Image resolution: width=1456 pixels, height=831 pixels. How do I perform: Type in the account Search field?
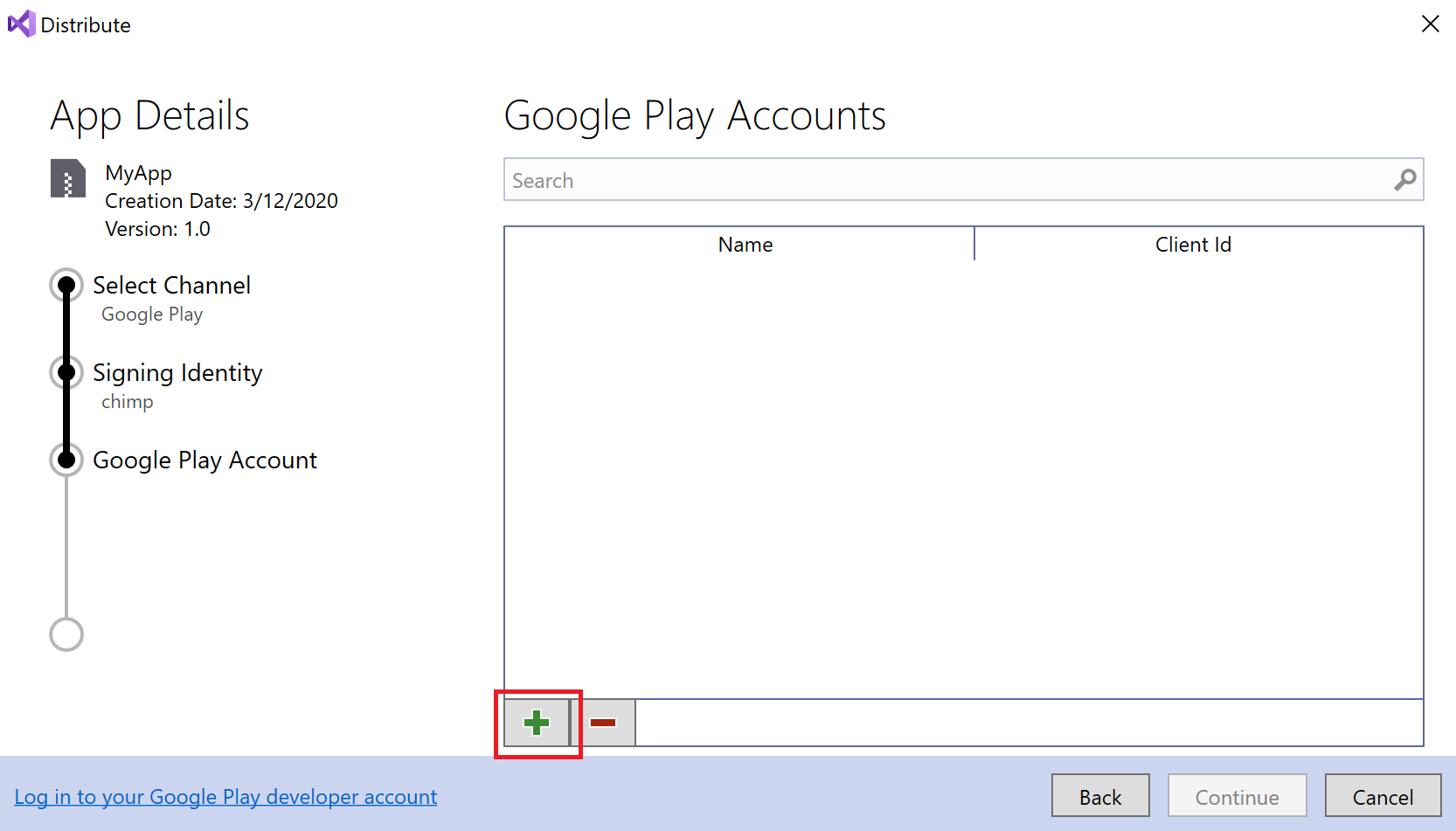pos(963,180)
